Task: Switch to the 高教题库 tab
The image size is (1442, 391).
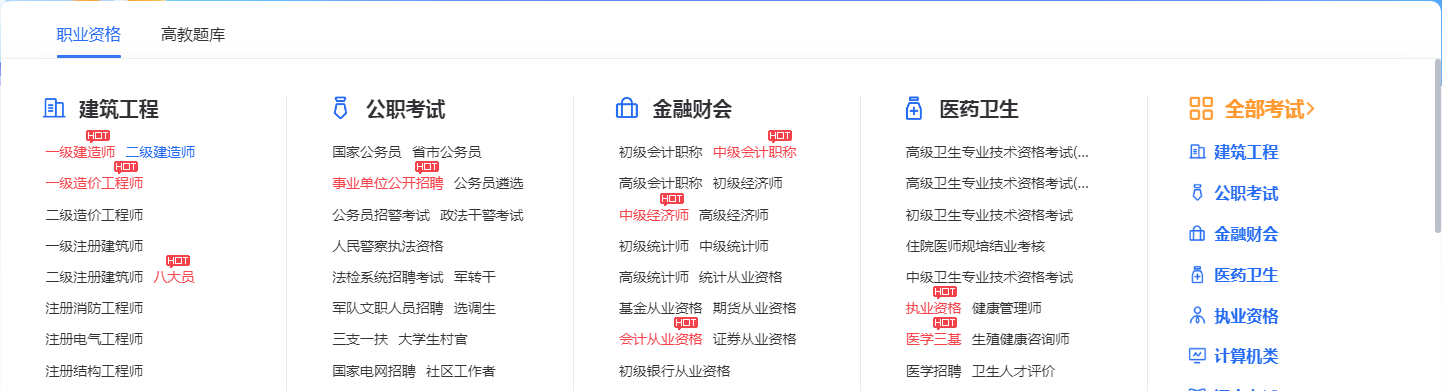Action: pos(193,35)
